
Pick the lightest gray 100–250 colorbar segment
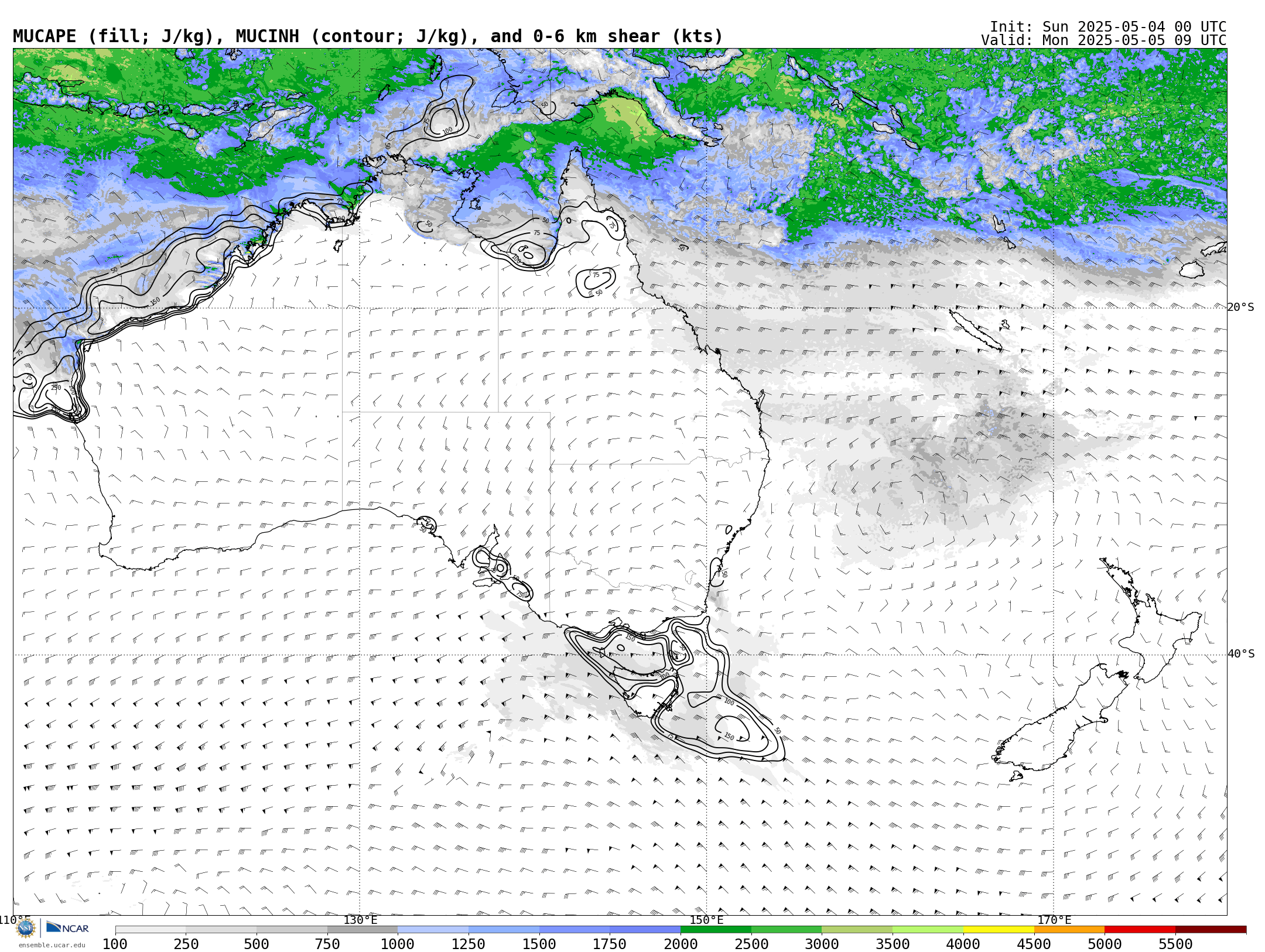coord(151,930)
